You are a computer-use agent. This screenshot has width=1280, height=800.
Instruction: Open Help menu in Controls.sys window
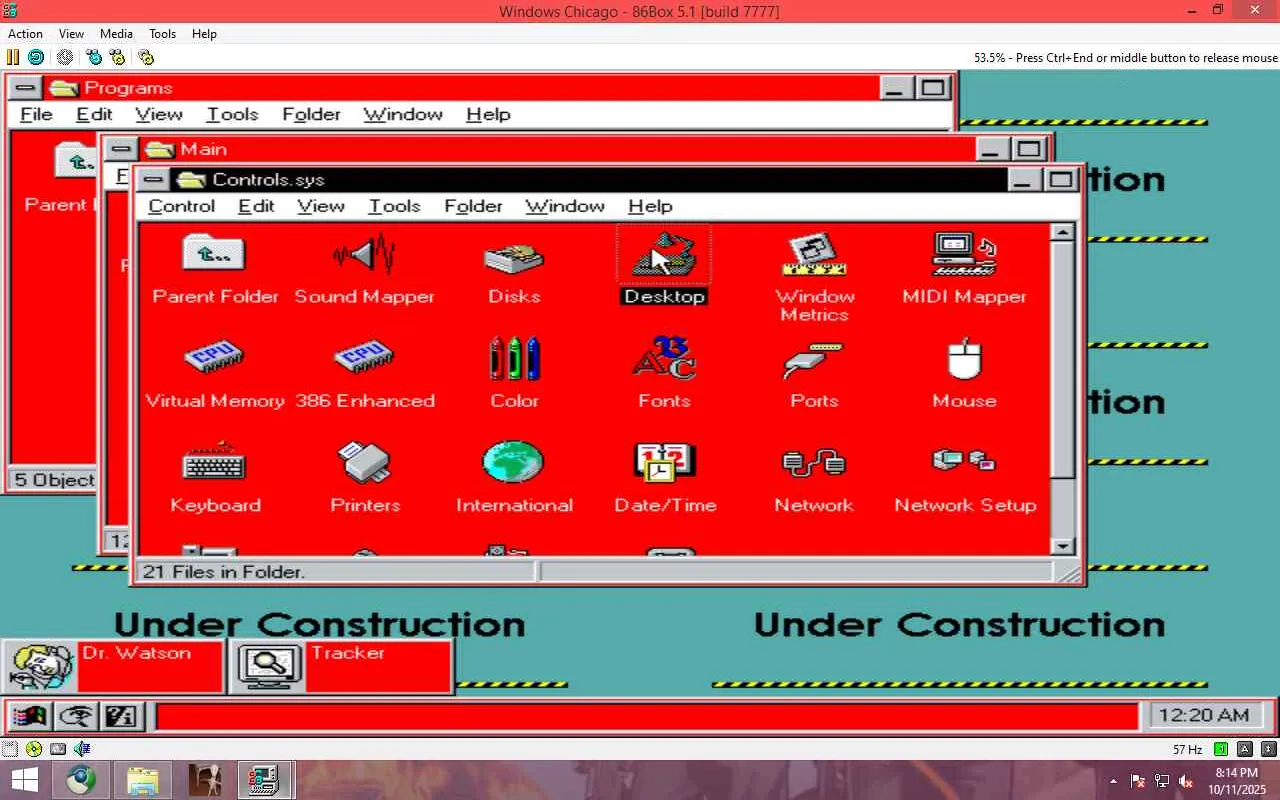click(650, 206)
